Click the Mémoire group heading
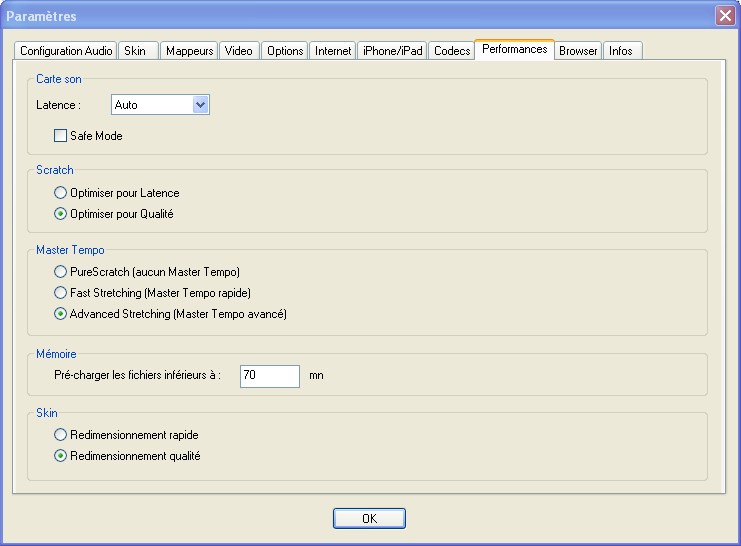The height and width of the screenshot is (546, 741). point(56,354)
